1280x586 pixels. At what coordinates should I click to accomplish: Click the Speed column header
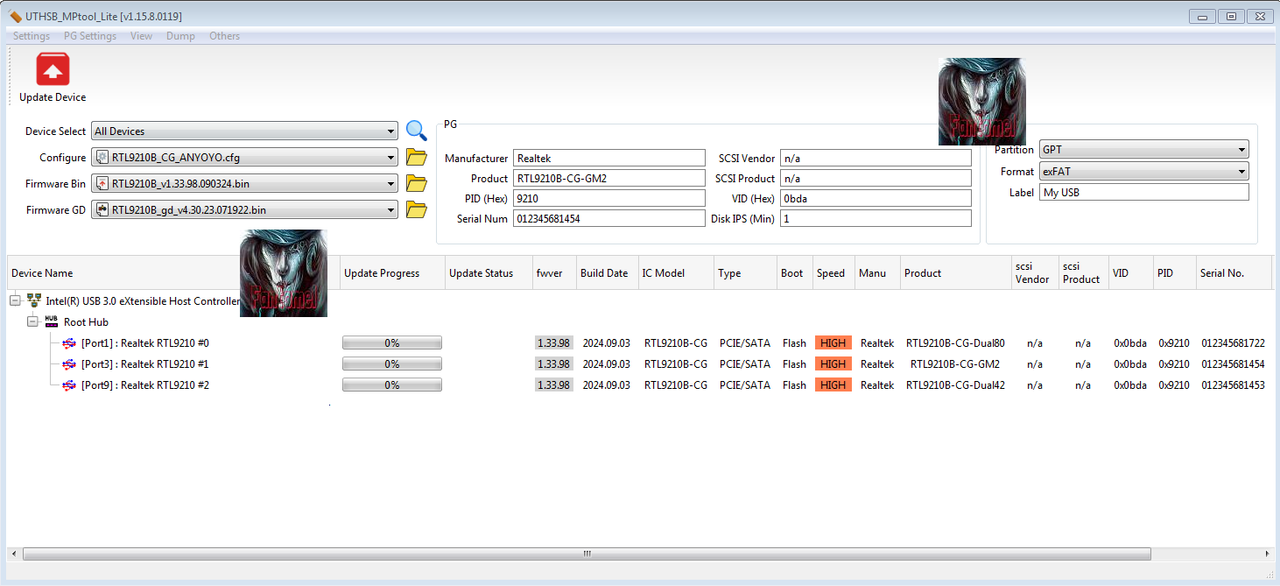click(833, 273)
